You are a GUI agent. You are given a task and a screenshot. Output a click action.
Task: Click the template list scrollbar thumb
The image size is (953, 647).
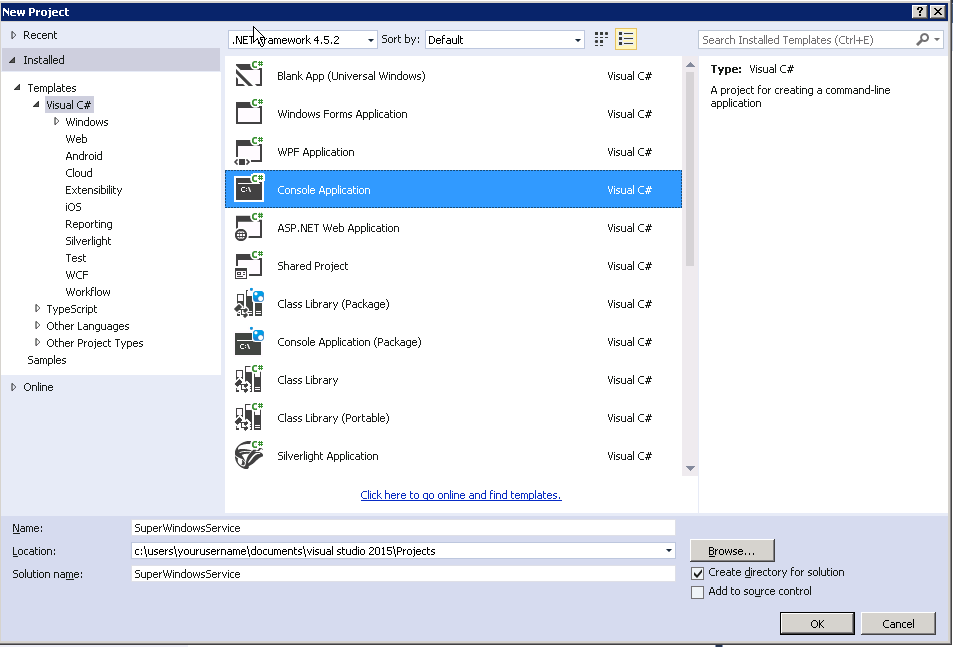click(x=690, y=169)
